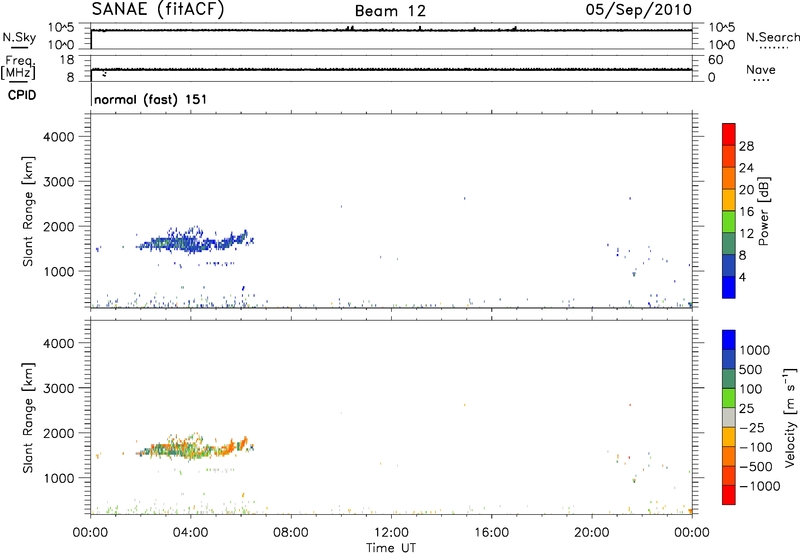Click the Freq. [MHz] axis label
800x554 pixels.
pyautogui.click(x=18, y=68)
